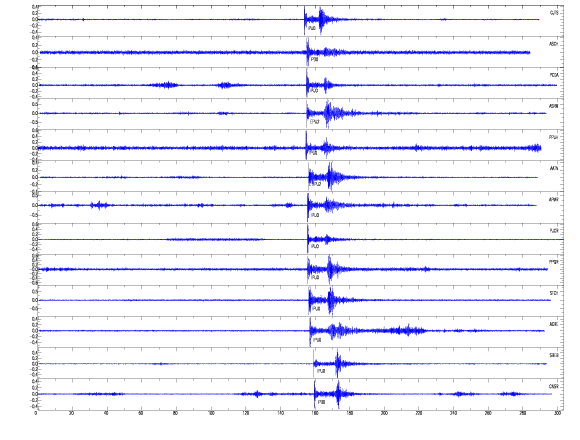The height and width of the screenshot is (440, 580).
Task: Select the large S-wave arrival on the ninth trace
Action: coord(330,269)
